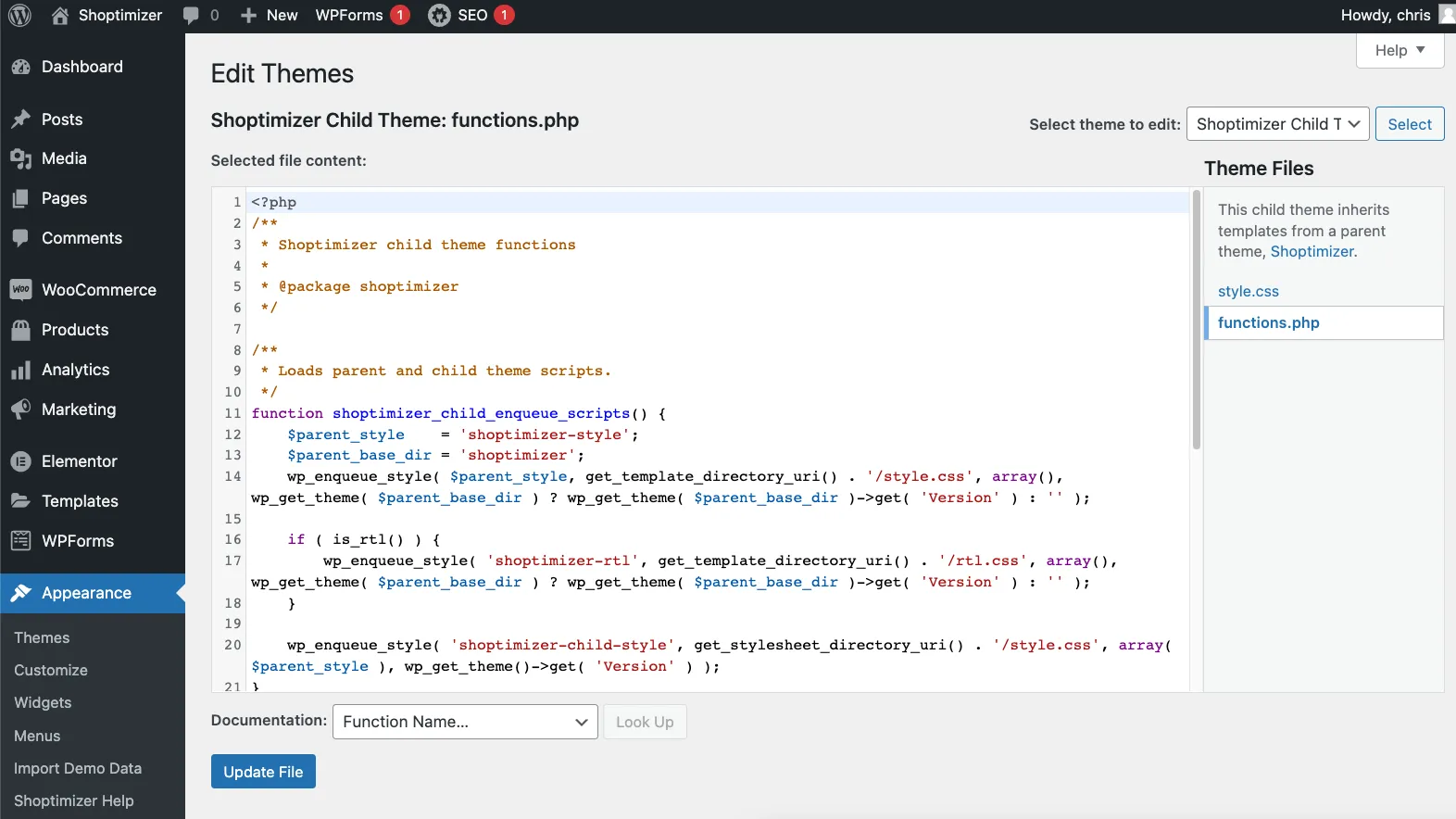Open the Select theme to edit dropdown
The width and height of the screenshot is (1456, 819).
(x=1277, y=124)
